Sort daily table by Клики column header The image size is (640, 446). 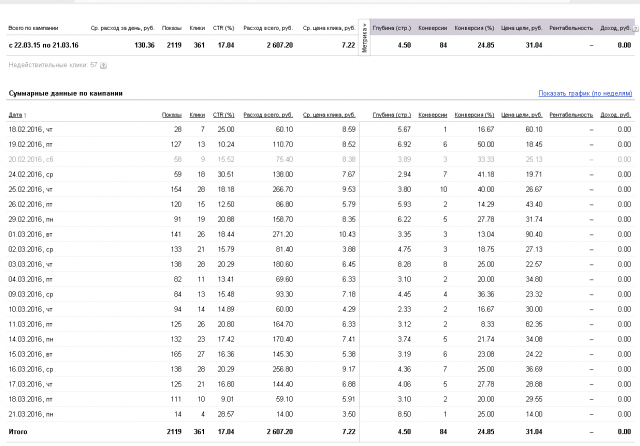pyautogui.click(x=197, y=115)
